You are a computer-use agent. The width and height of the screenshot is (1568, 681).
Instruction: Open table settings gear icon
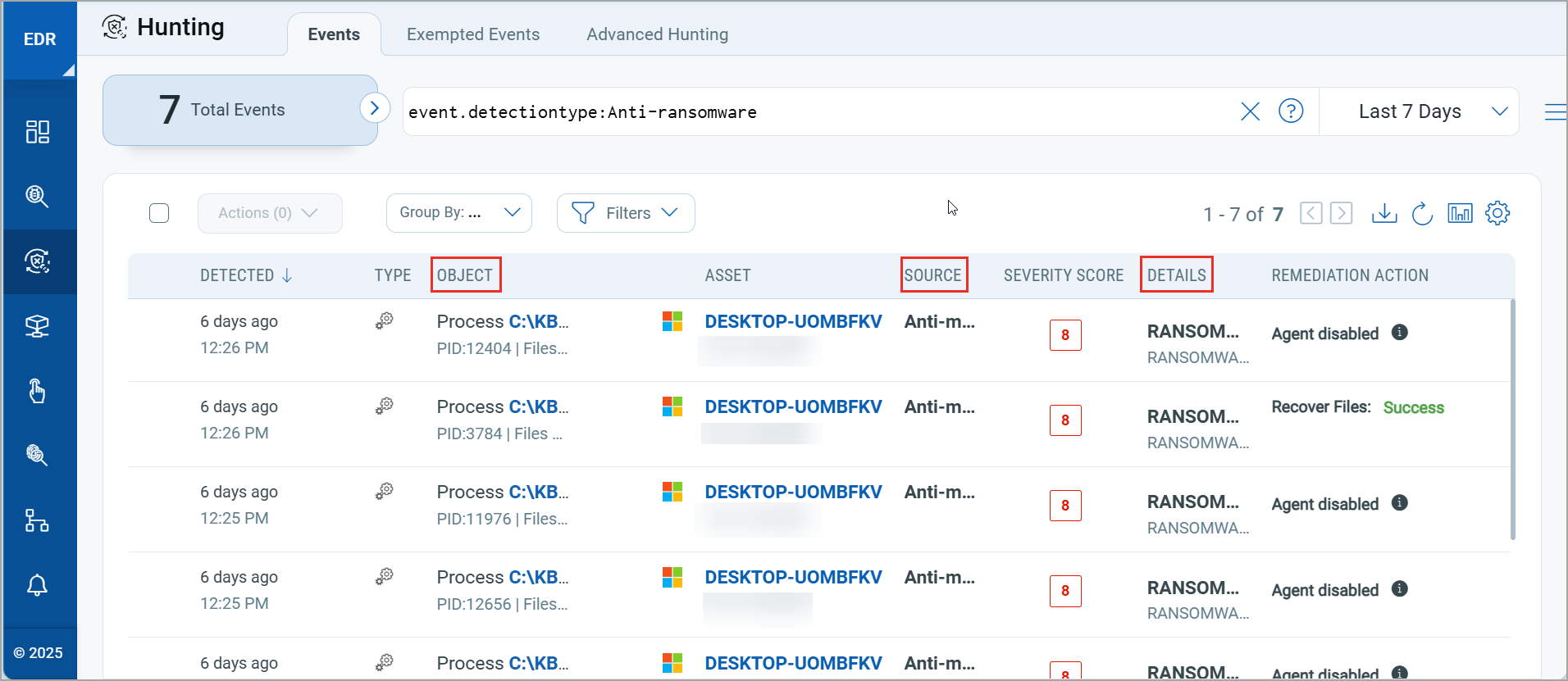click(1497, 213)
